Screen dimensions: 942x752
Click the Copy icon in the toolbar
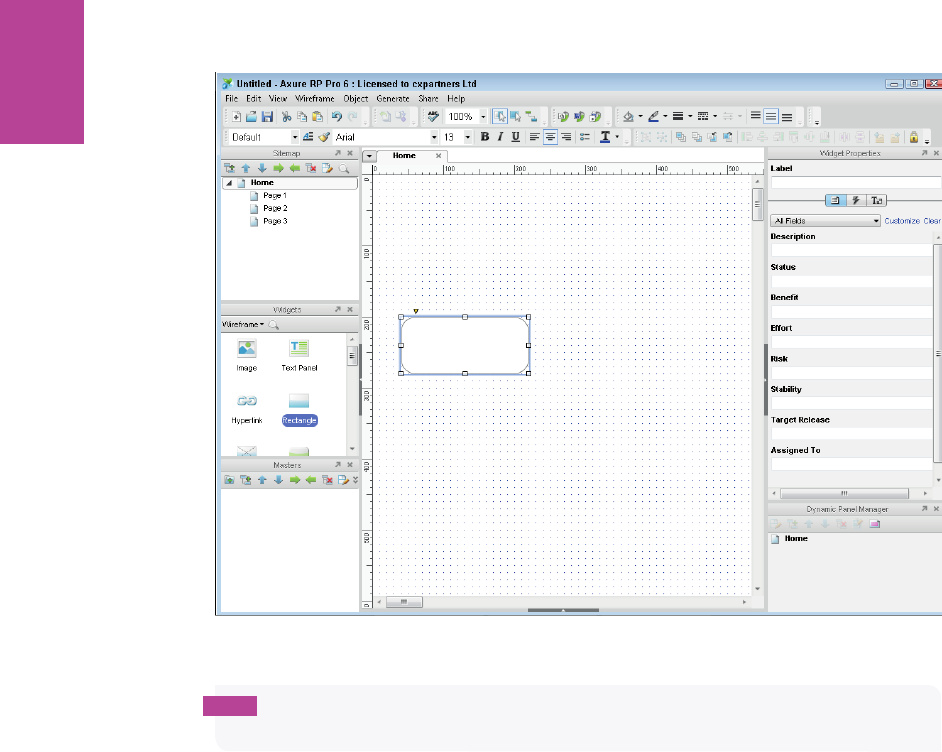pyautogui.click(x=302, y=117)
